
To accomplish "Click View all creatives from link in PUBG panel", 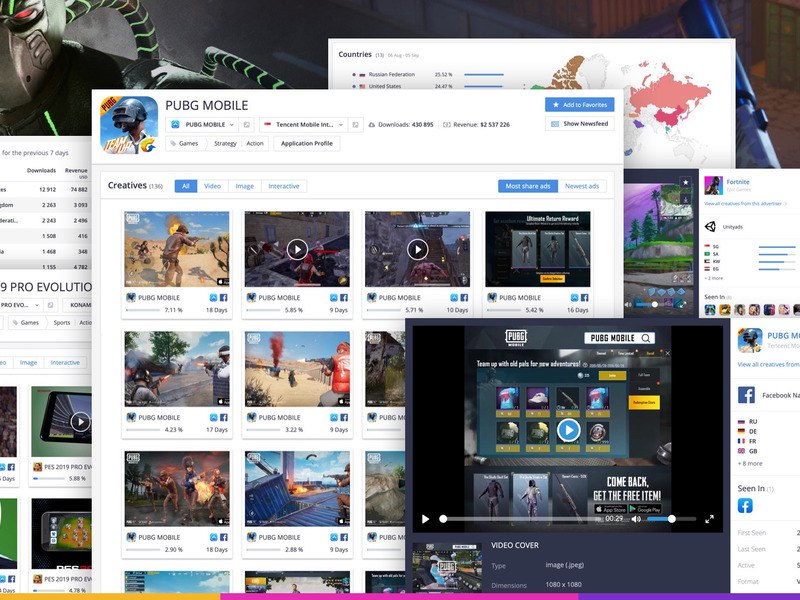I will (768, 364).
